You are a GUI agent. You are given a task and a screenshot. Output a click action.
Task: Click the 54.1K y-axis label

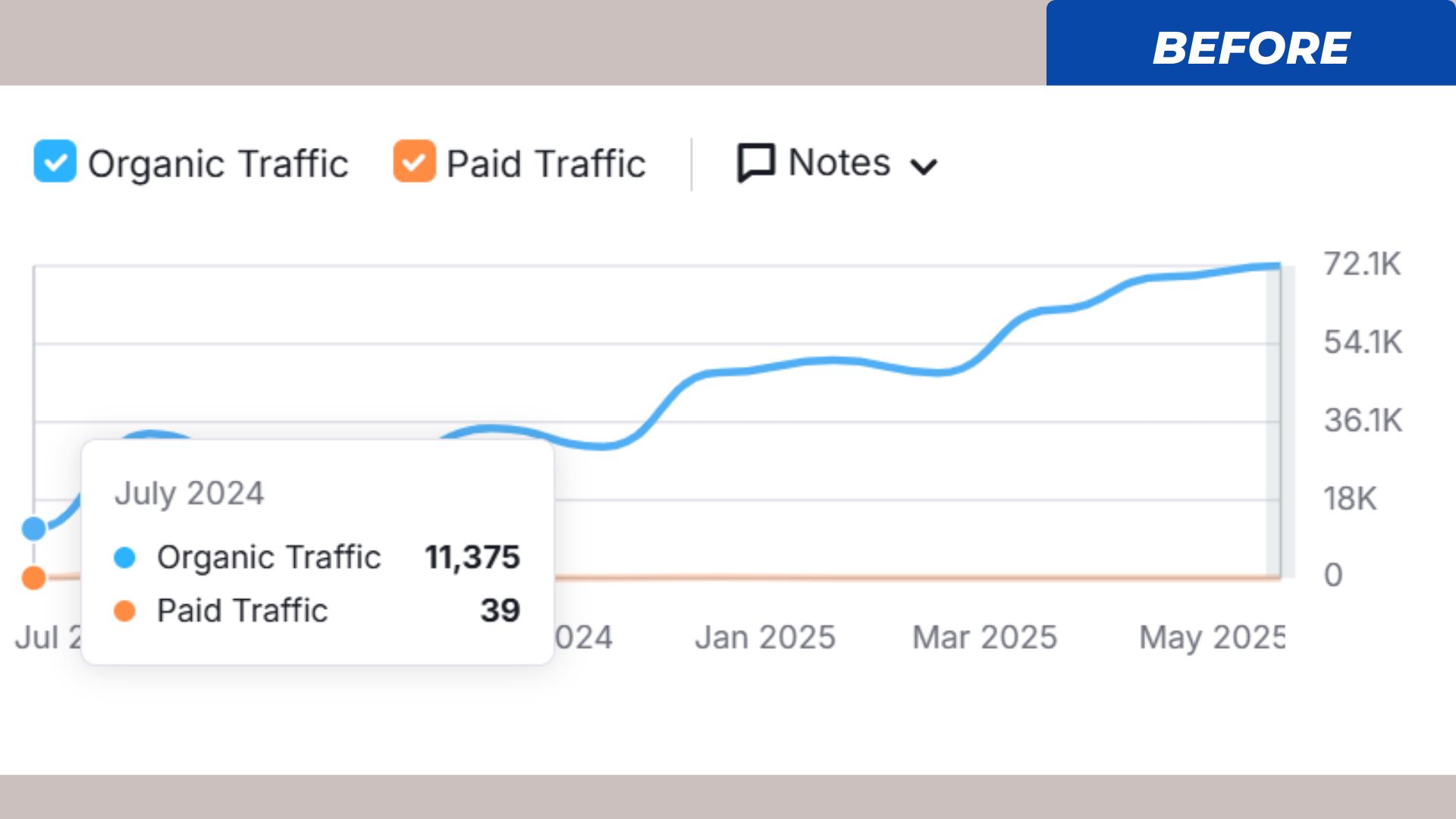[1363, 342]
